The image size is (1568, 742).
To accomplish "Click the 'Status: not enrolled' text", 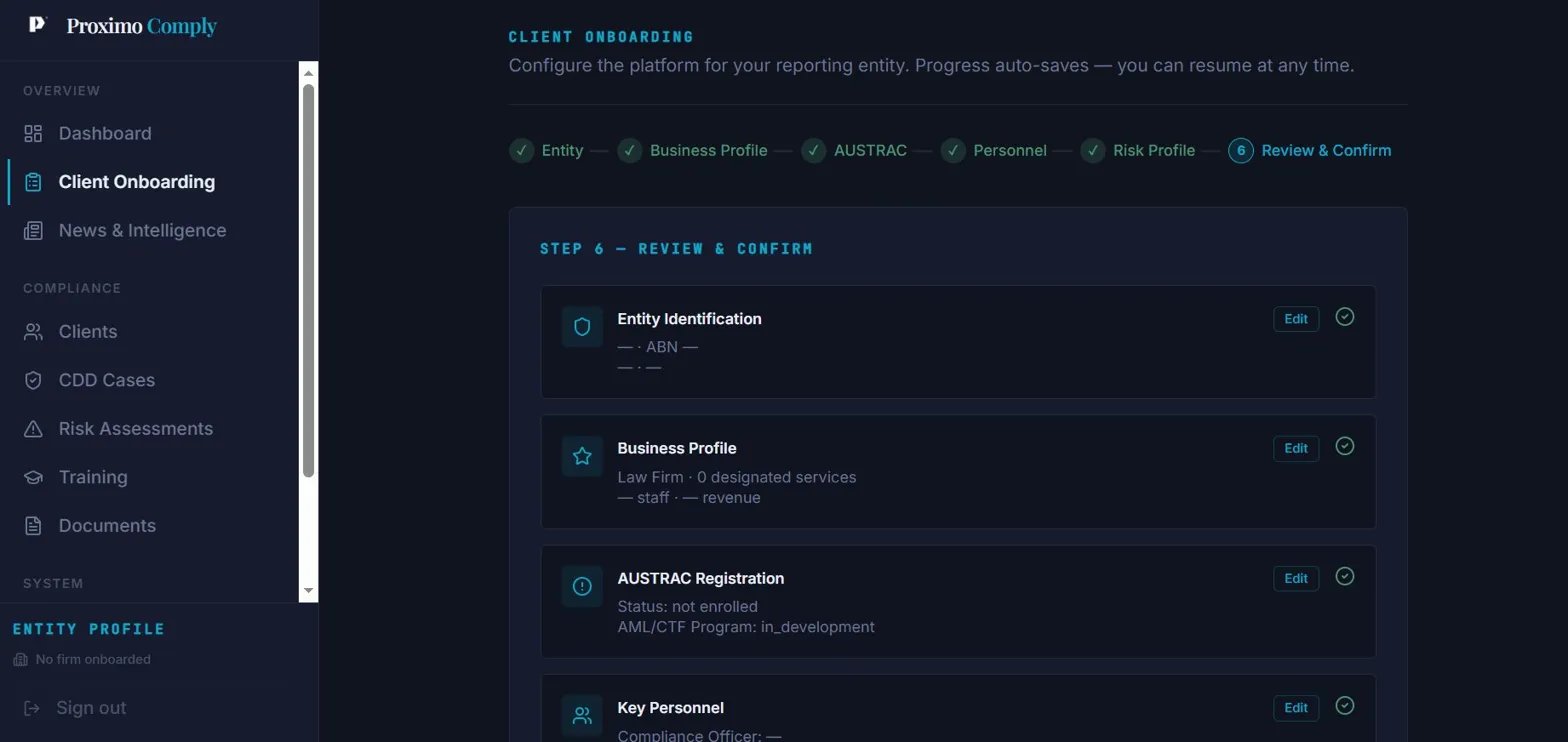I will click(x=688, y=607).
